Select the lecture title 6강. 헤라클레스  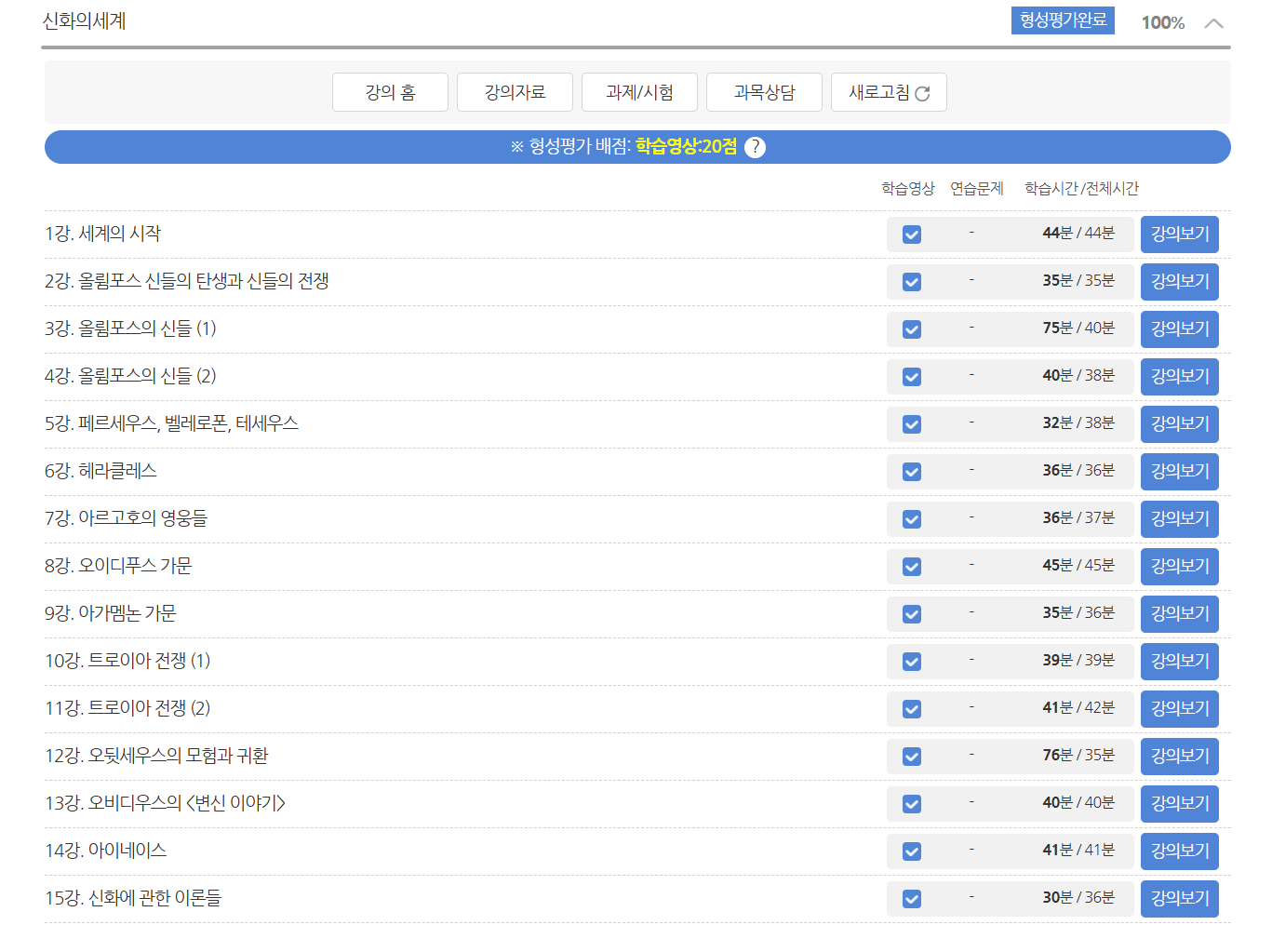coord(100,471)
